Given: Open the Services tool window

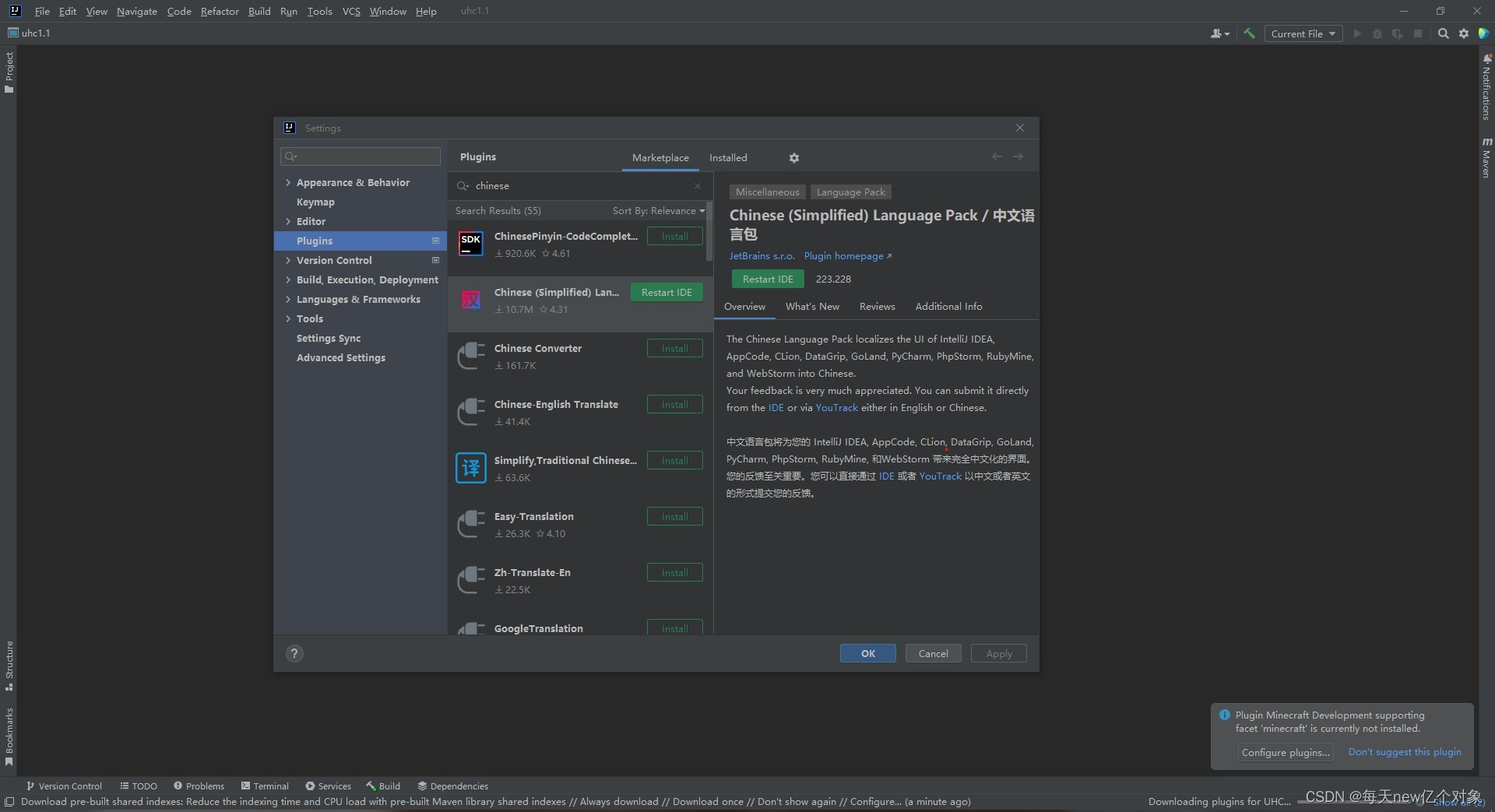Looking at the screenshot, I should pyautogui.click(x=328, y=786).
